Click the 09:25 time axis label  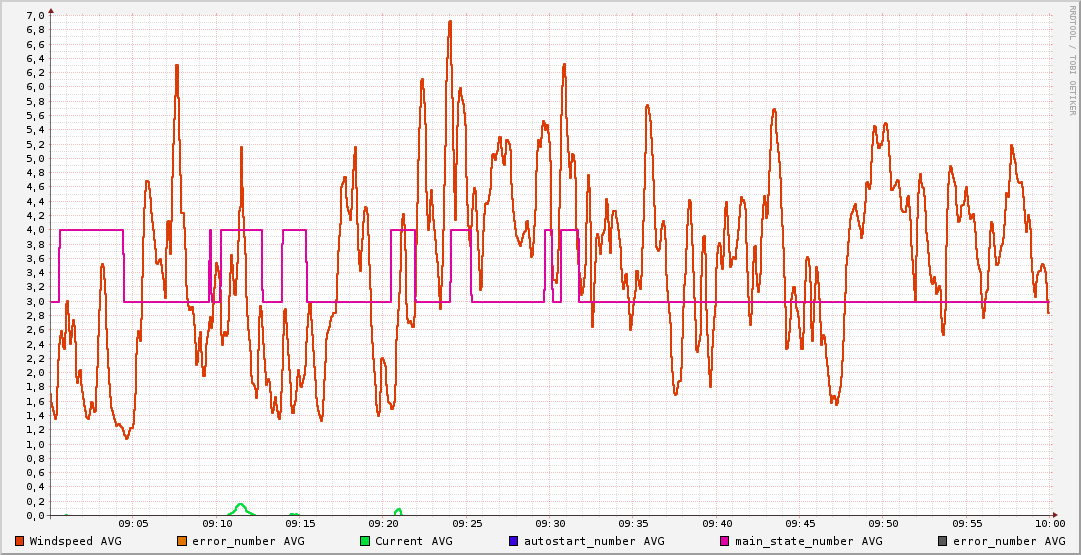[467, 524]
